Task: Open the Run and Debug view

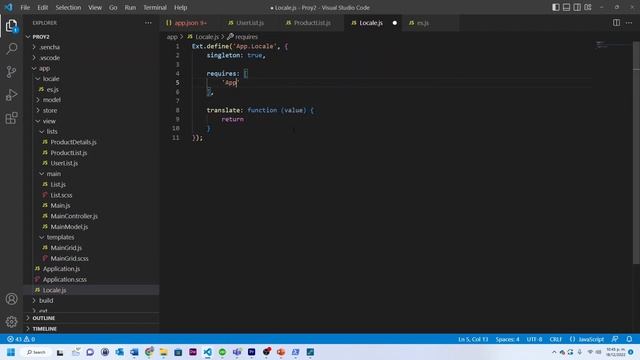Action: click(11, 95)
